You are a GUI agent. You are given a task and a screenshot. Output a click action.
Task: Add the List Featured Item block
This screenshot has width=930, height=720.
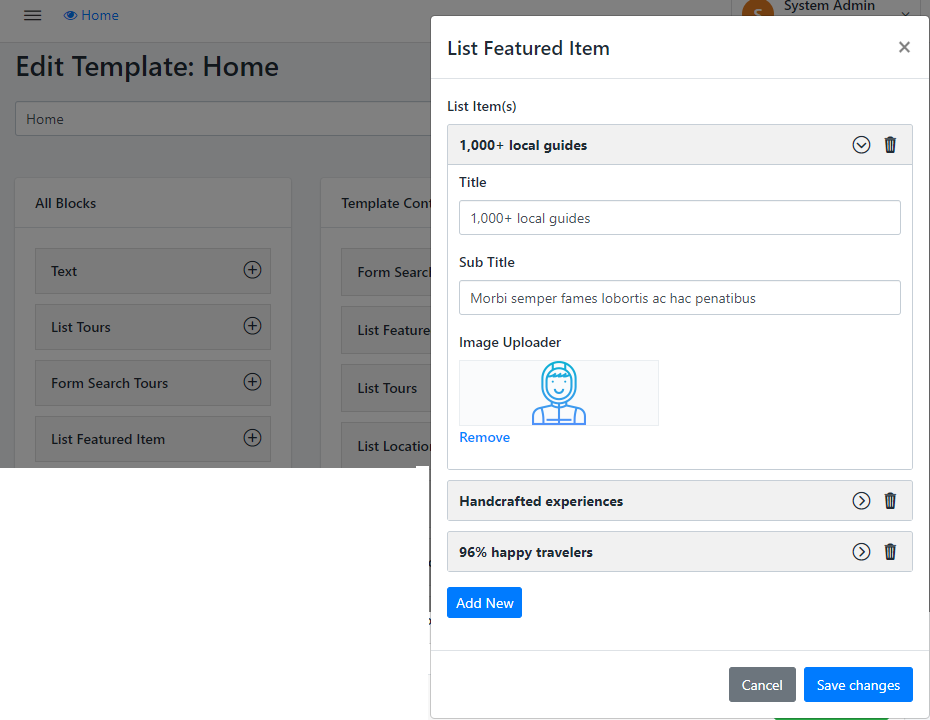[x=252, y=438]
